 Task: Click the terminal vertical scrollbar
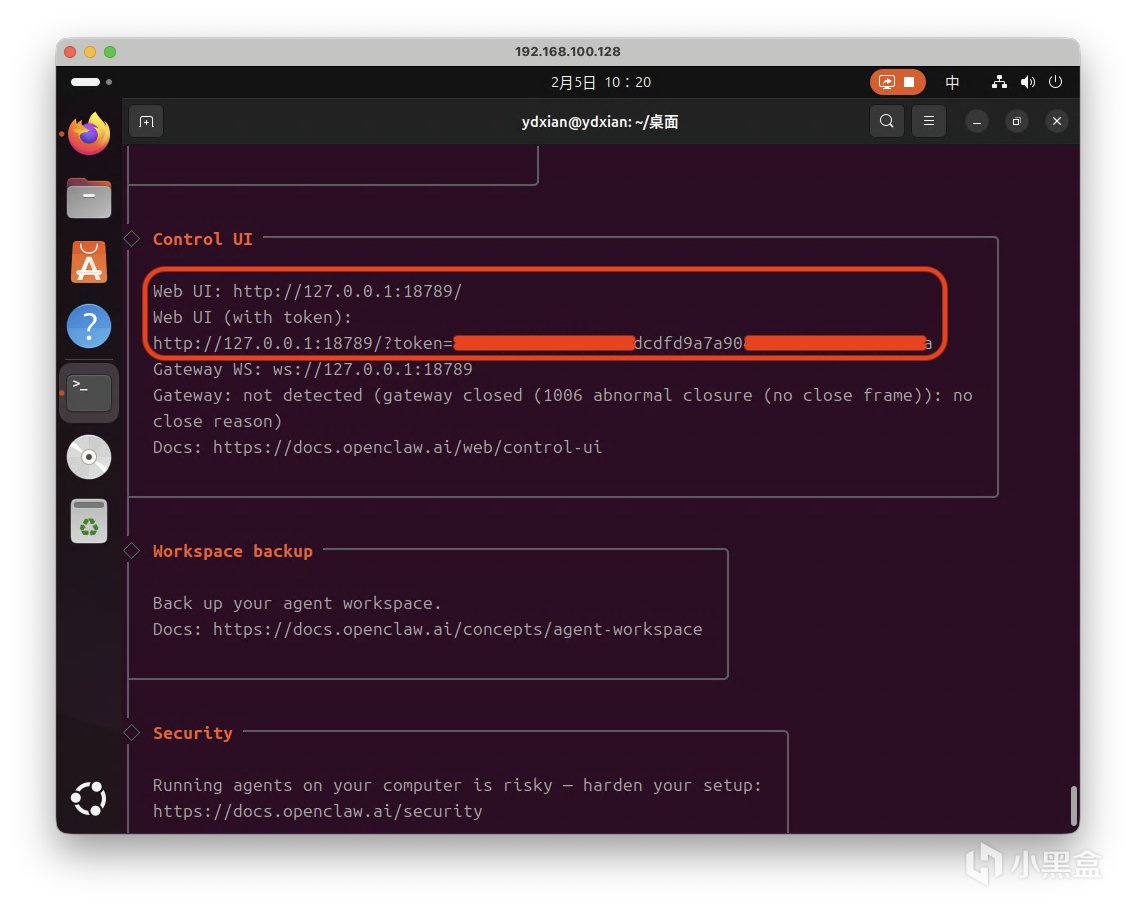coord(1074,806)
